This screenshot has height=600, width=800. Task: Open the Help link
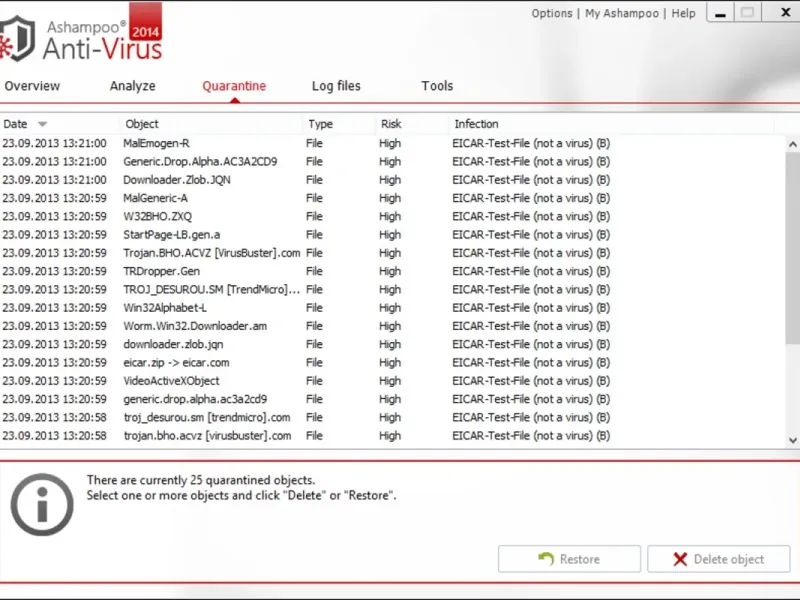coord(683,13)
